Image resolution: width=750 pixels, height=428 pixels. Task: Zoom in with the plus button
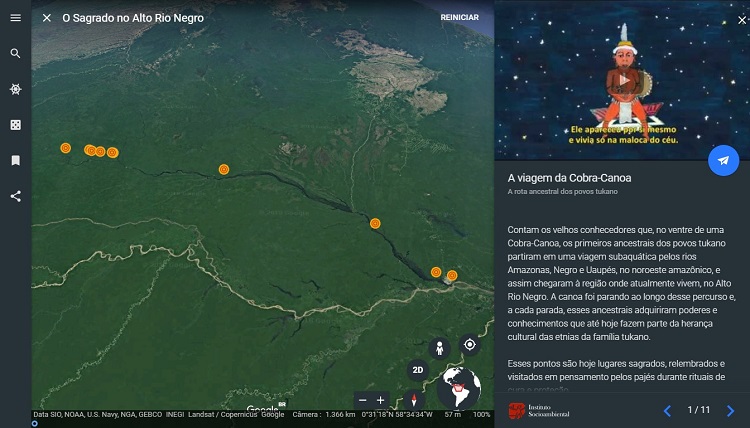[x=381, y=400]
